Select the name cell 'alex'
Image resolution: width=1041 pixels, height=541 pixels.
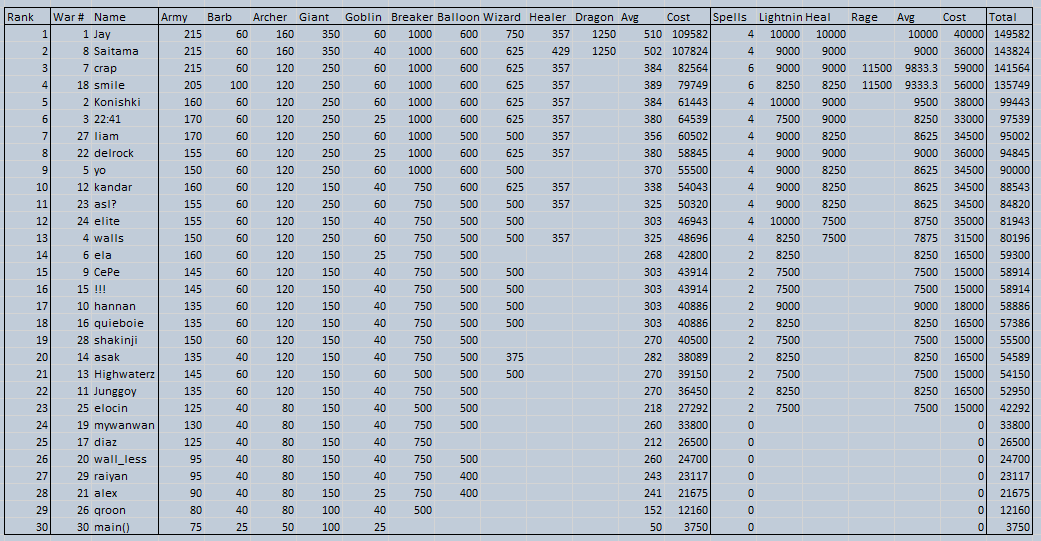click(105, 493)
